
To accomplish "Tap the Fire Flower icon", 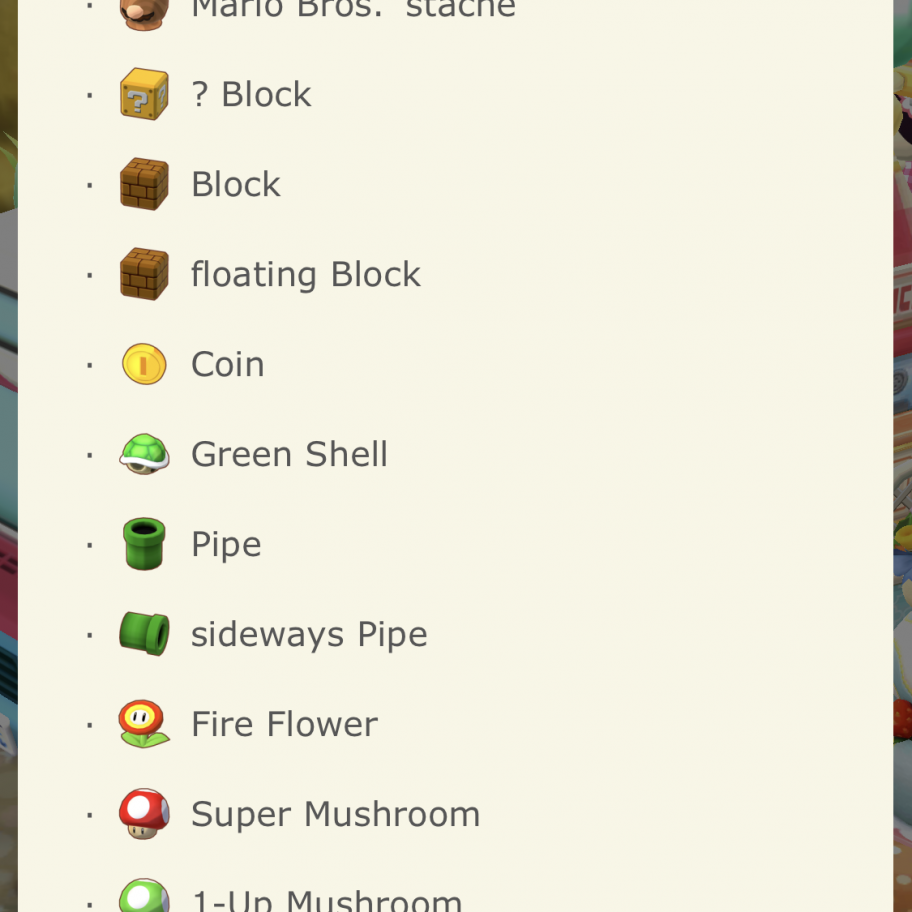I will pos(144,724).
